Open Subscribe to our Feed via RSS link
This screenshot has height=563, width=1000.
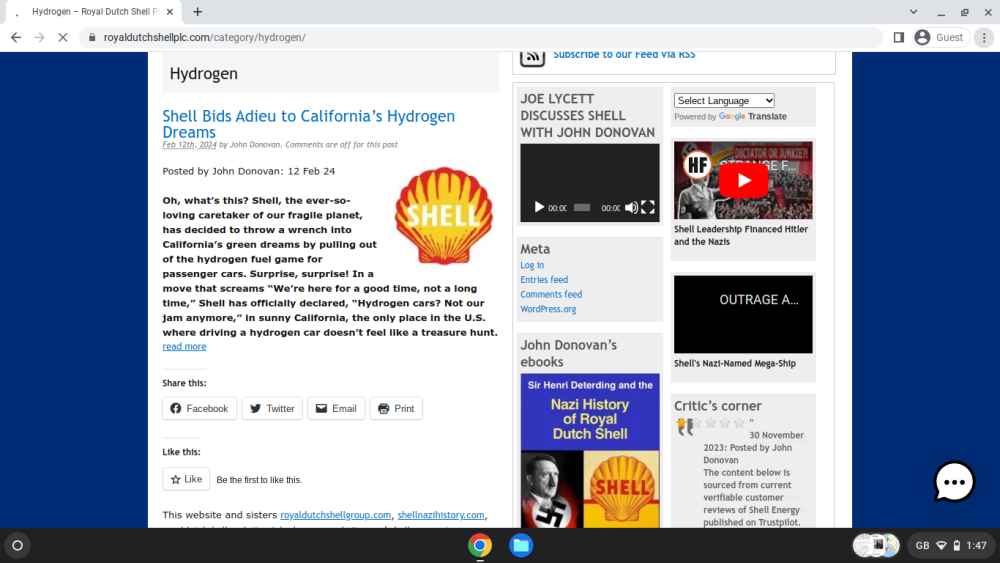(624, 55)
